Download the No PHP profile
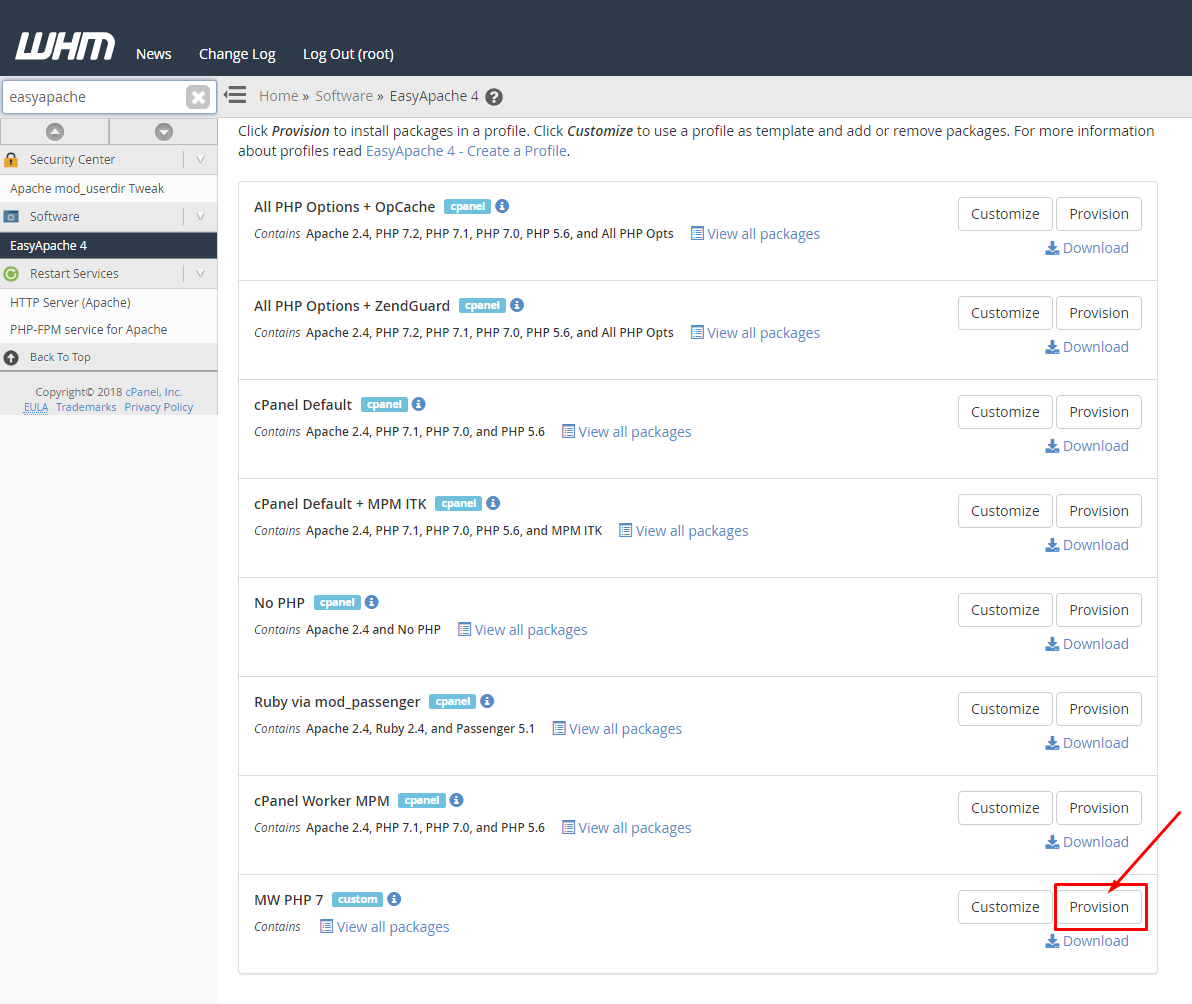 (x=1087, y=645)
